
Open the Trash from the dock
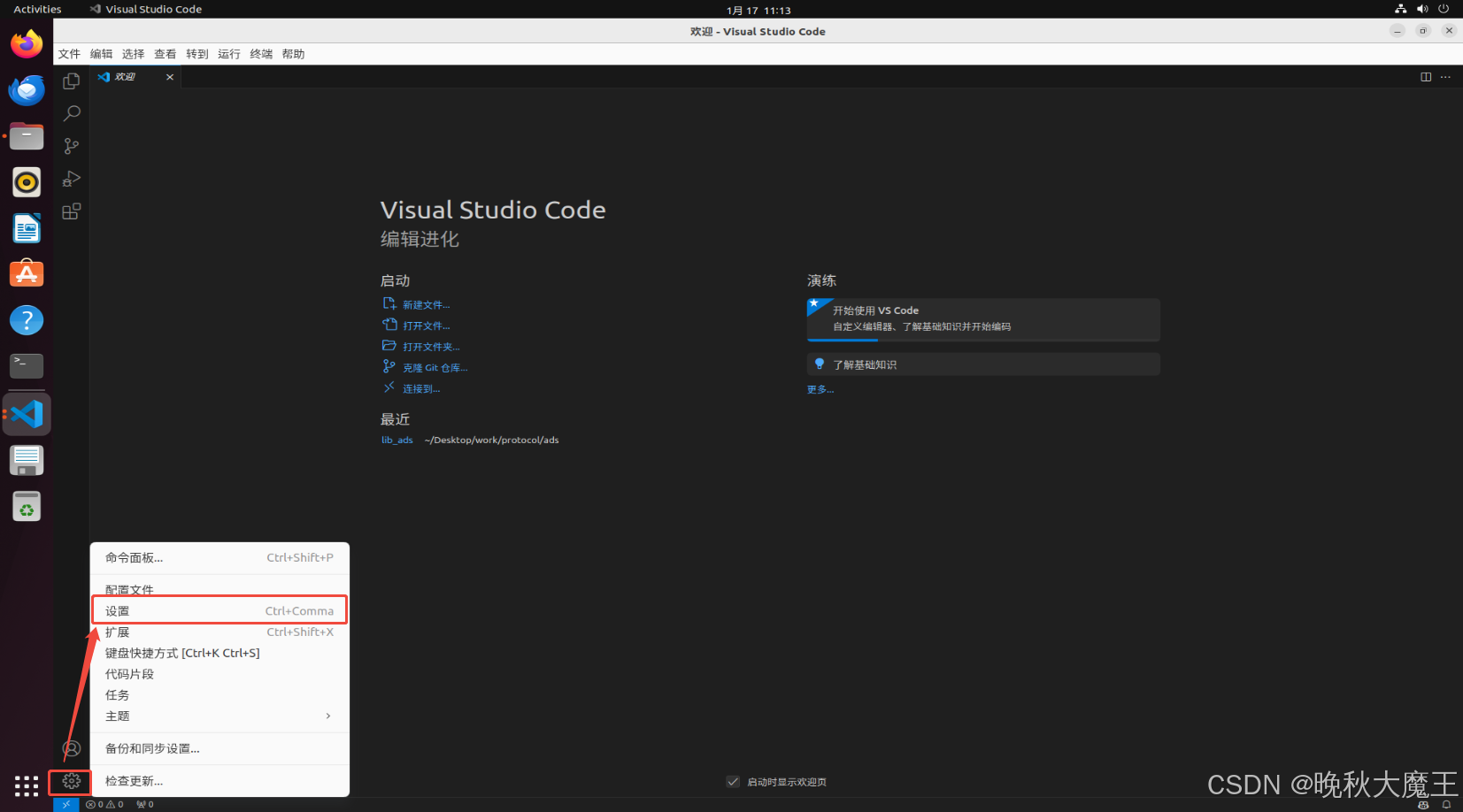(27, 507)
